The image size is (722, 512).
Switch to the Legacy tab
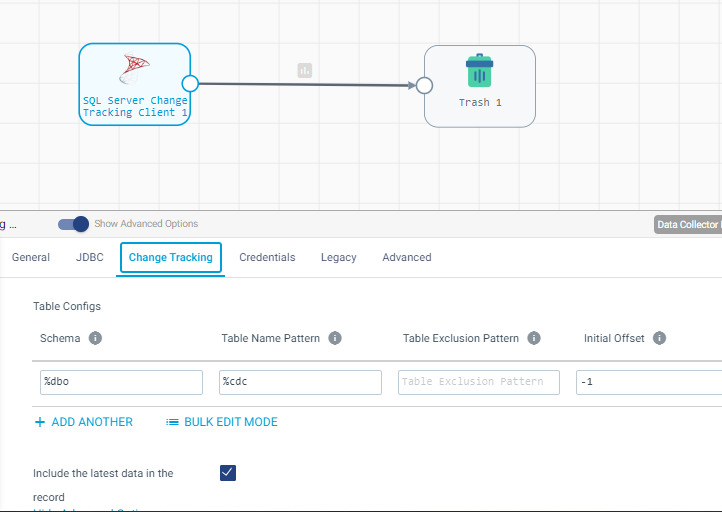tap(338, 257)
